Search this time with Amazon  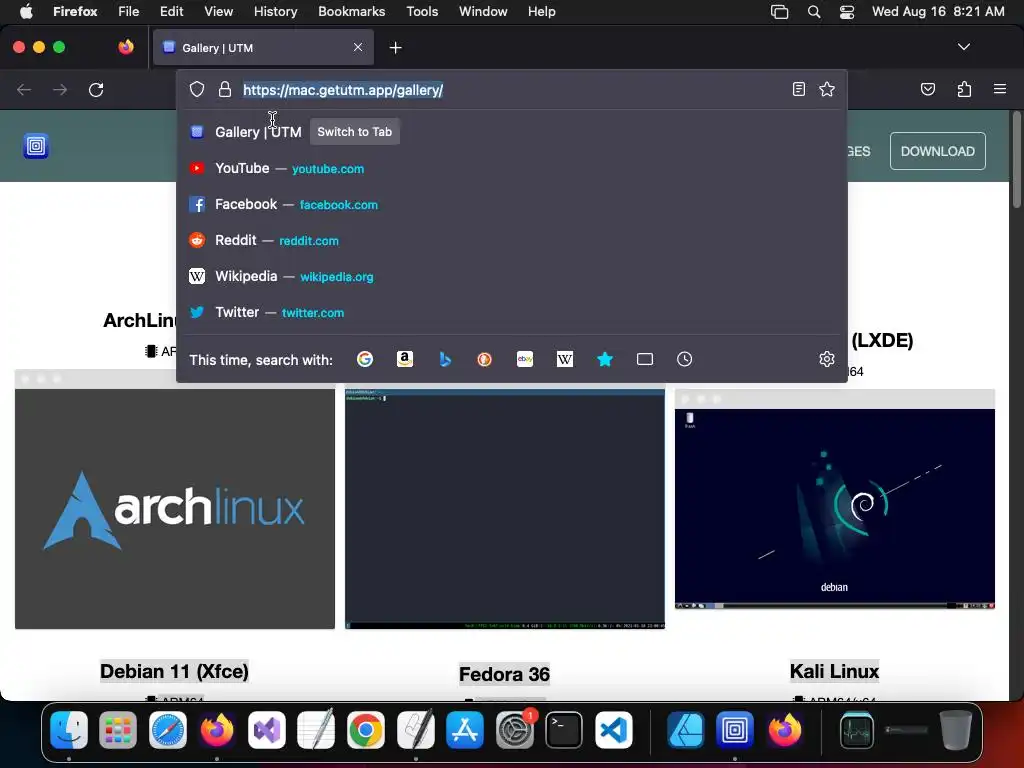tap(405, 359)
